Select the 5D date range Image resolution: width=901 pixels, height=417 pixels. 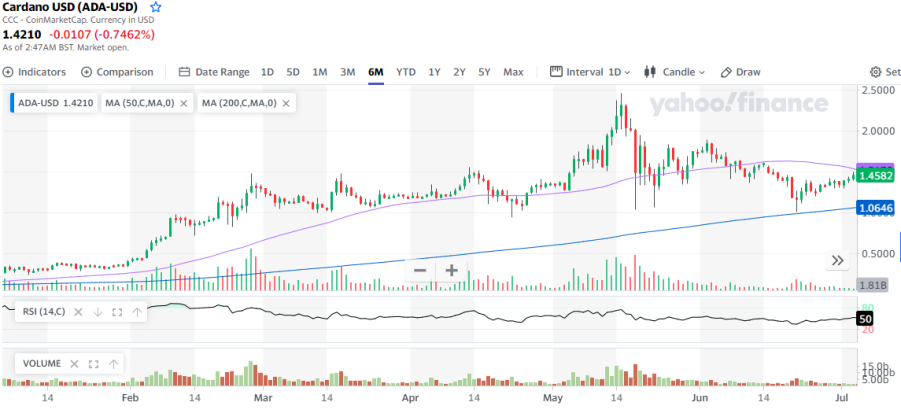pos(293,72)
